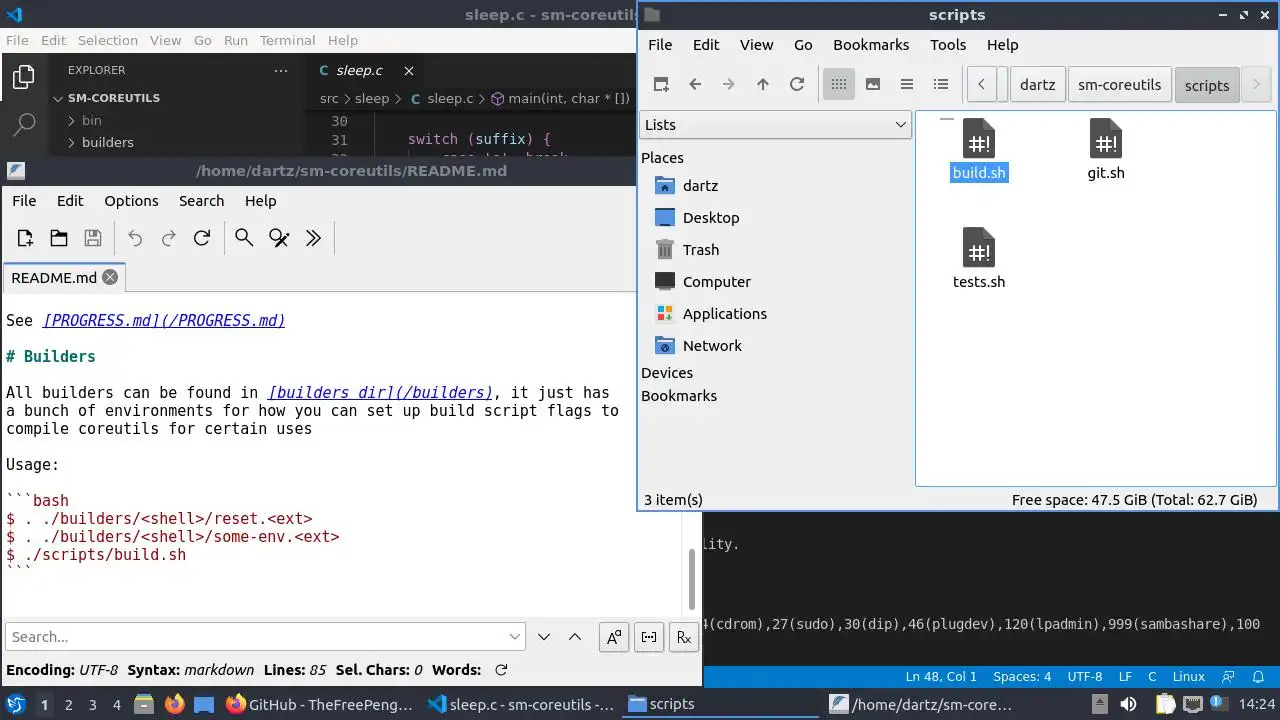Open the dartz home folder in Places
Viewport: 1280px width, 720px height.
(x=700, y=186)
